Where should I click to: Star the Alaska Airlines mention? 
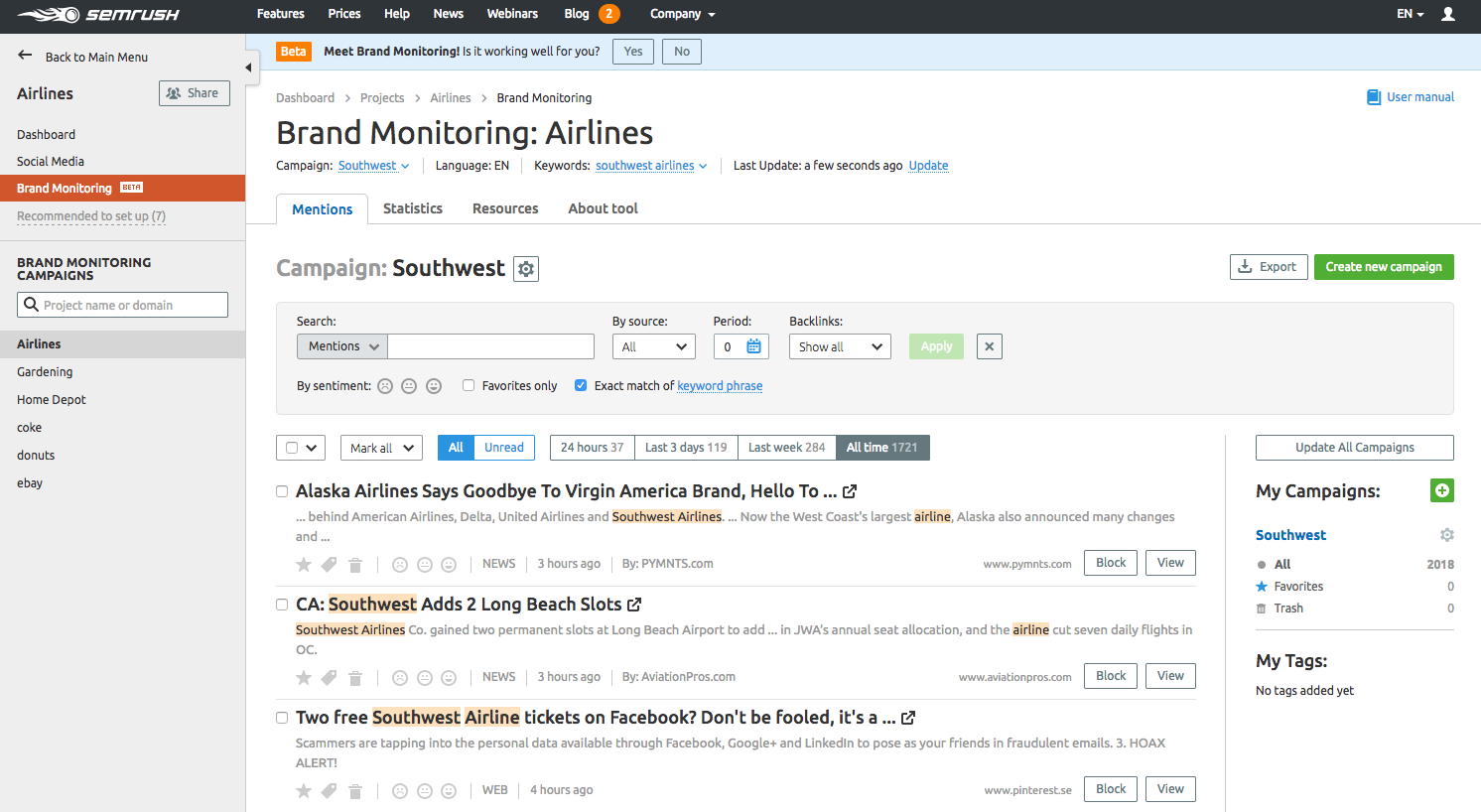click(x=304, y=565)
